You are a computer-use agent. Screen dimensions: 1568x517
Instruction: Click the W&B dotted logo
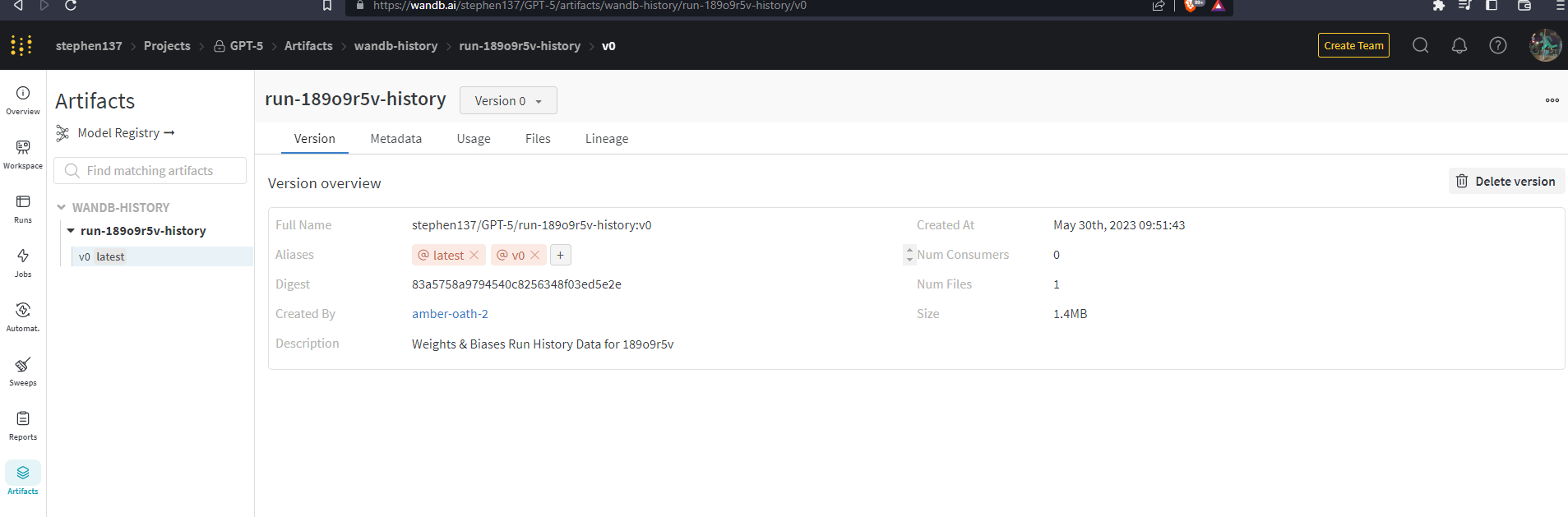[21, 45]
